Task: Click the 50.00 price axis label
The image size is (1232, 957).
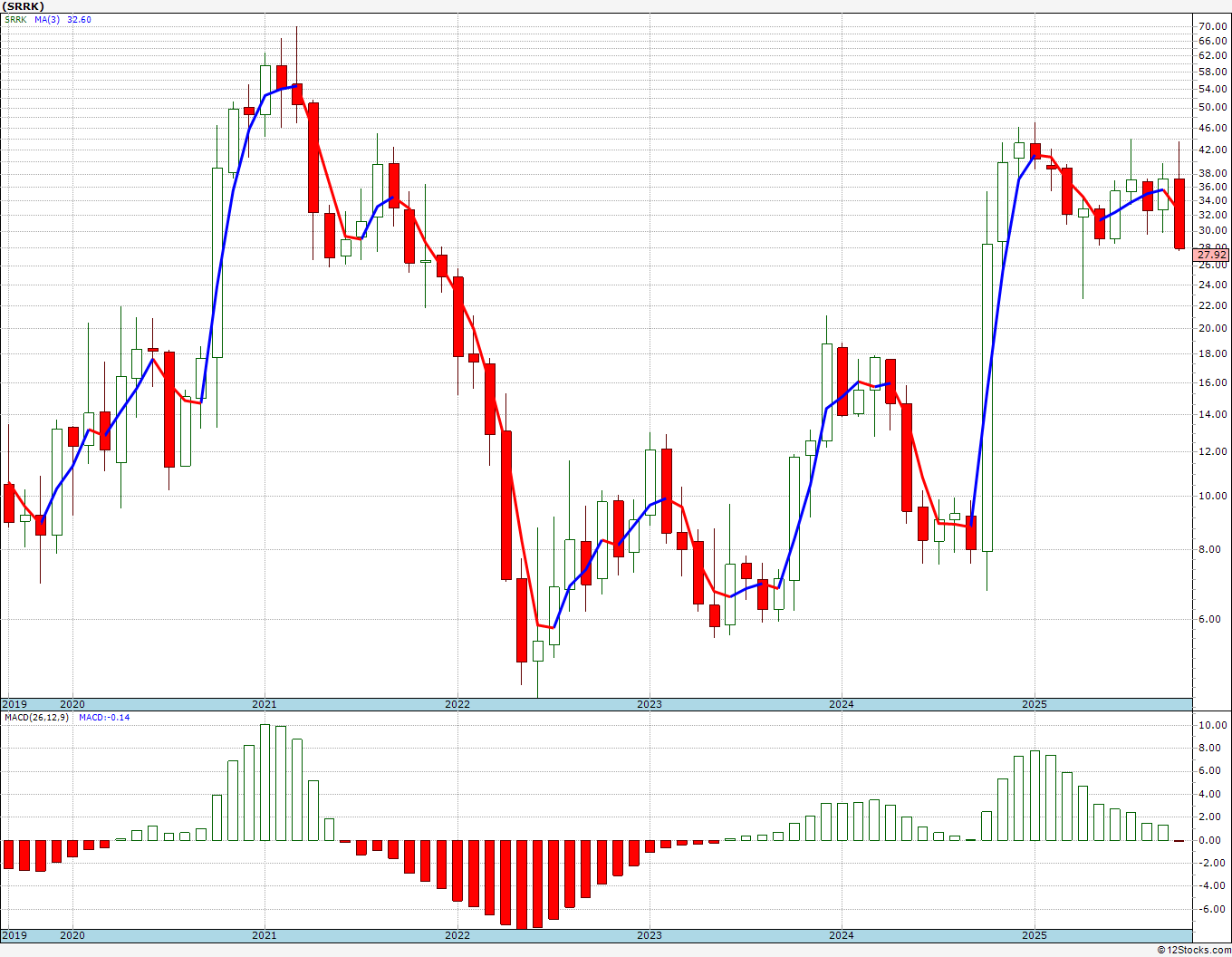Action: click(1212, 107)
